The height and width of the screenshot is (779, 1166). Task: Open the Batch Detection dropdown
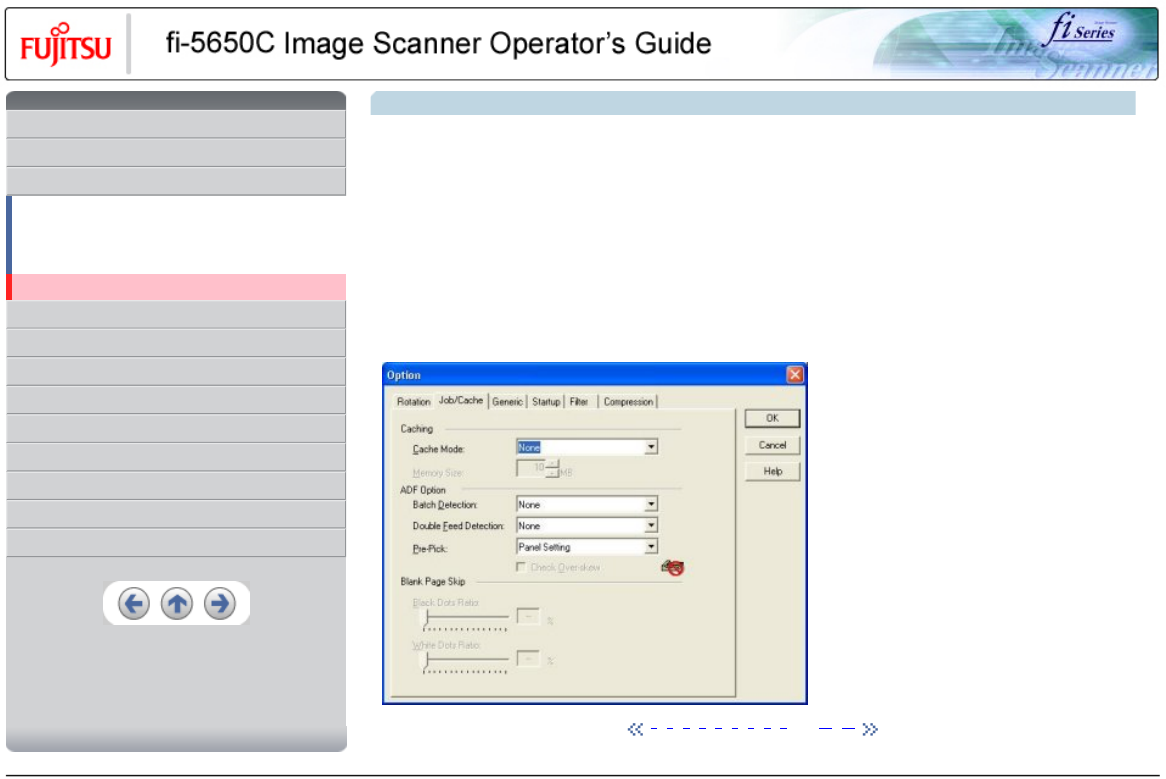650,505
